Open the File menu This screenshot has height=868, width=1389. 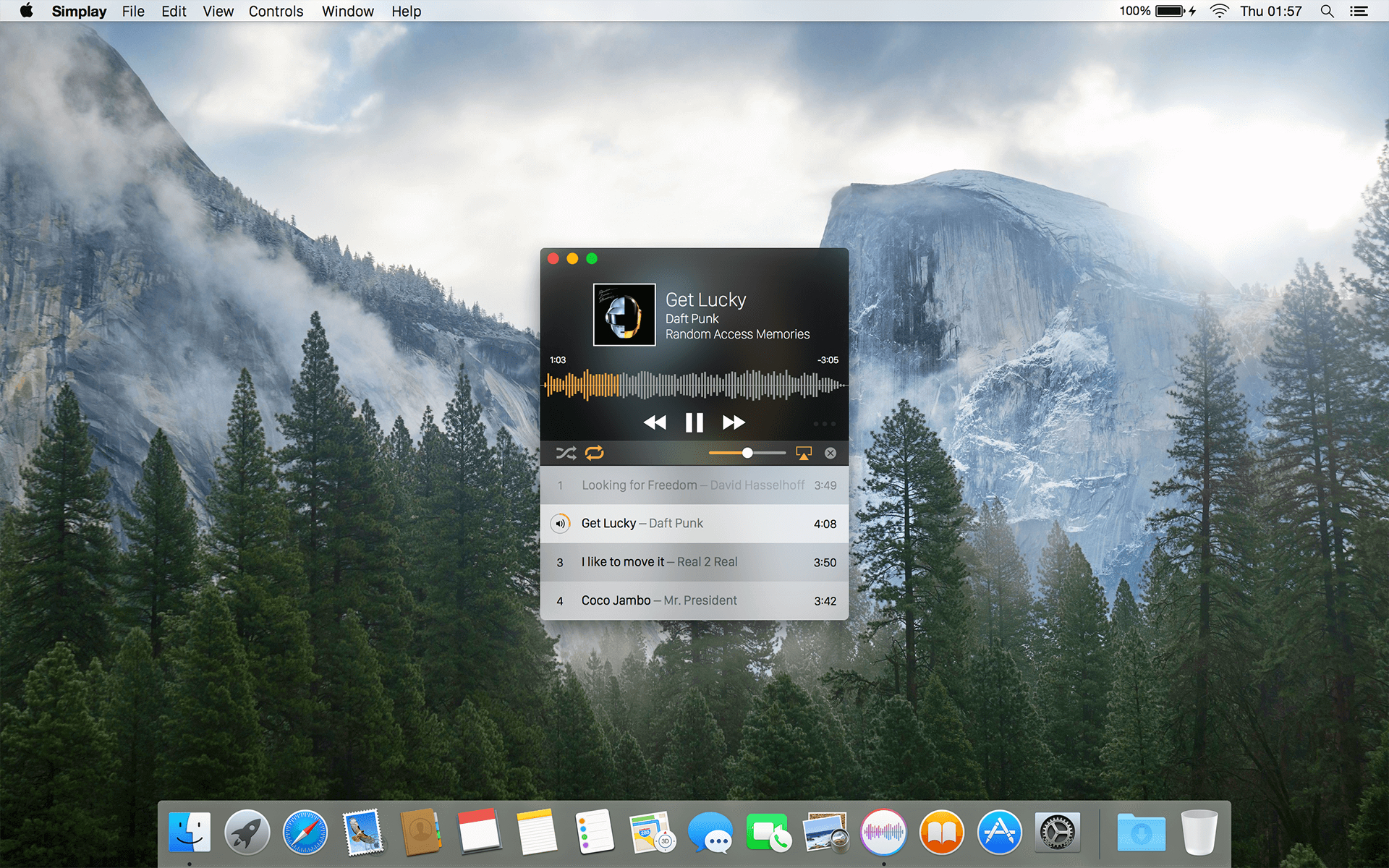(x=133, y=11)
